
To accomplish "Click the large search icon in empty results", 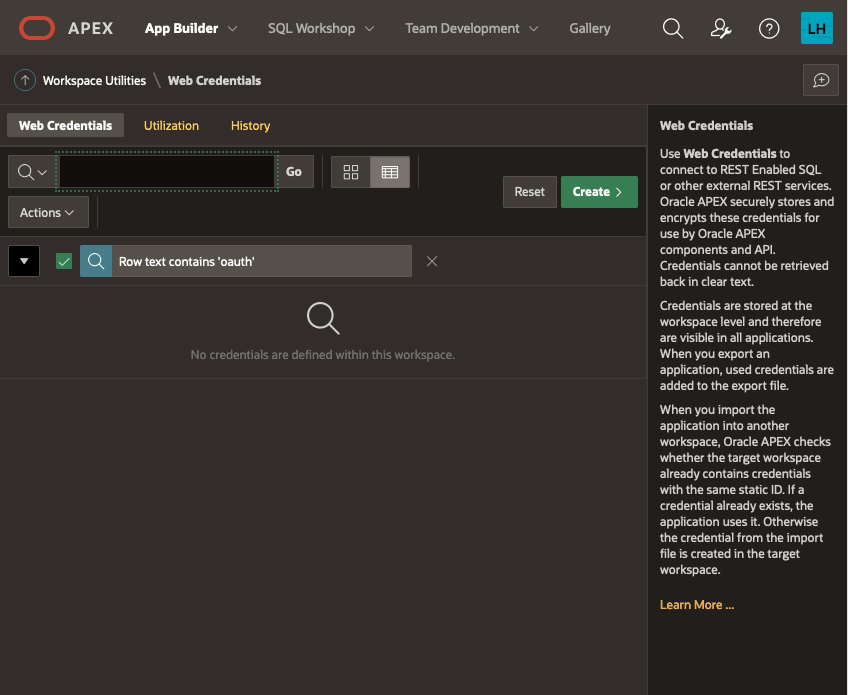I will click(322, 317).
